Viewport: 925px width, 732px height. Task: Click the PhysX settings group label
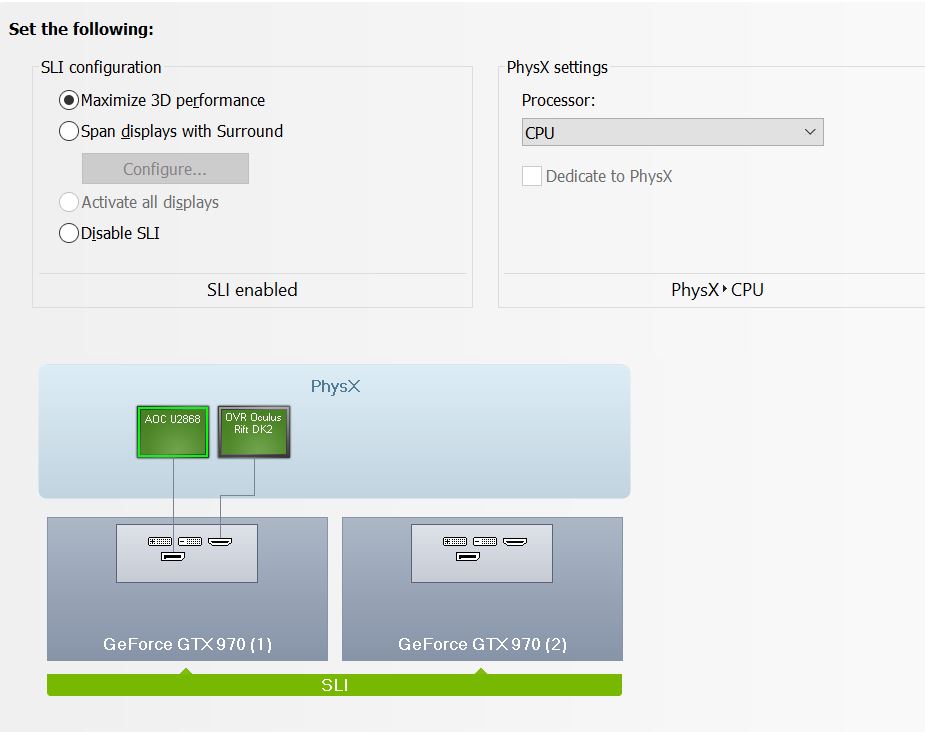(x=557, y=67)
